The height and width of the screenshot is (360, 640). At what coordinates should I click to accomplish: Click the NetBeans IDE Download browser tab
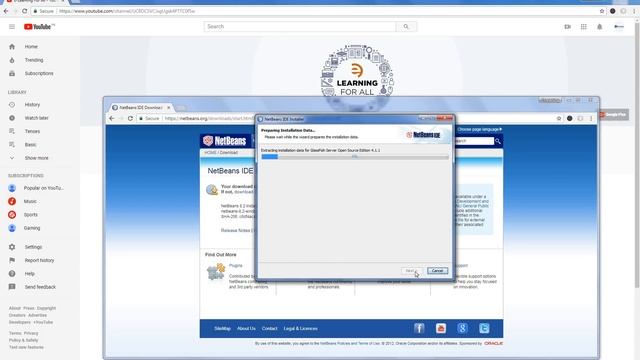[x=141, y=108]
